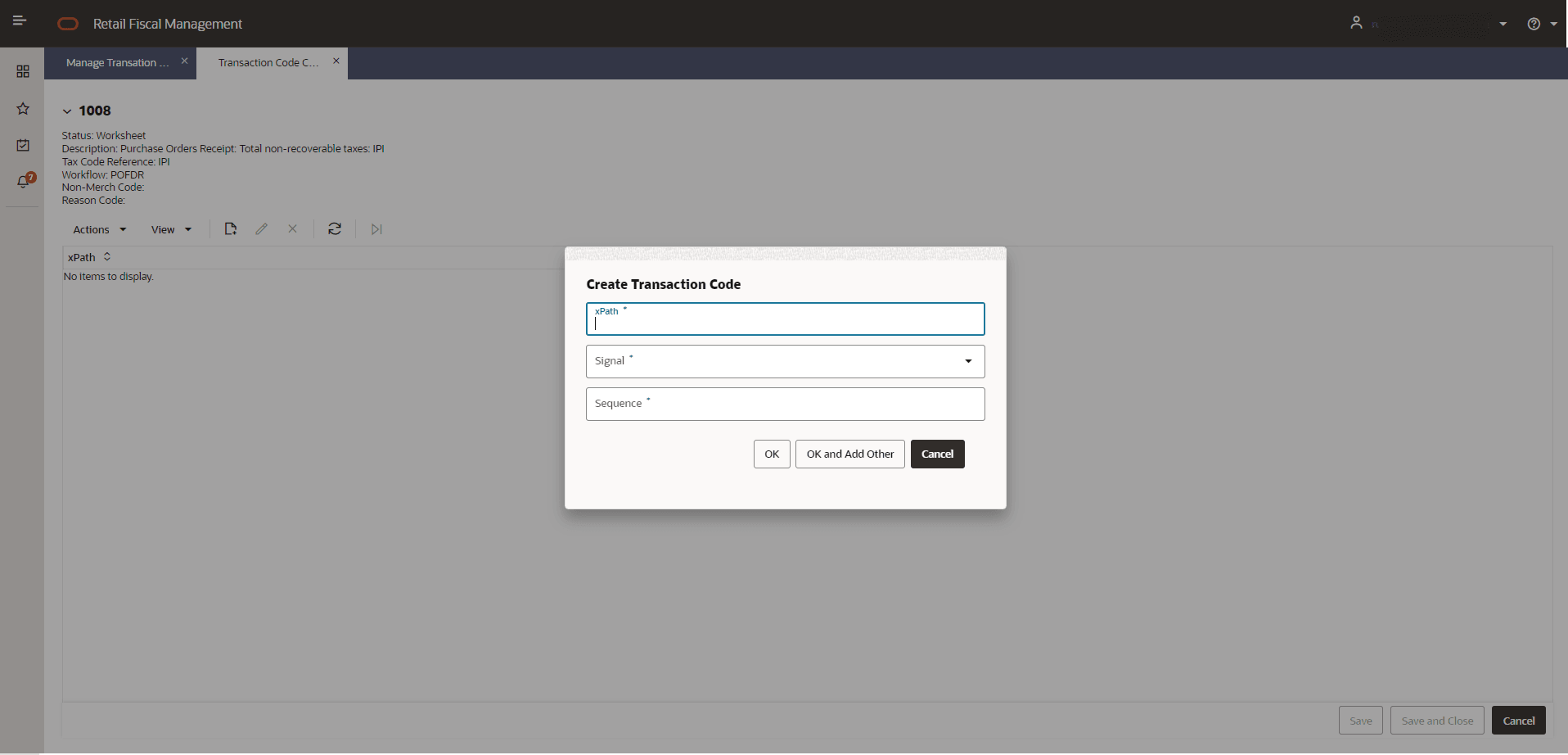Click the Tax Code Reference: IPI text
The height and width of the screenshot is (755, 1568).
pyautogui.click(x=116, y=161)
